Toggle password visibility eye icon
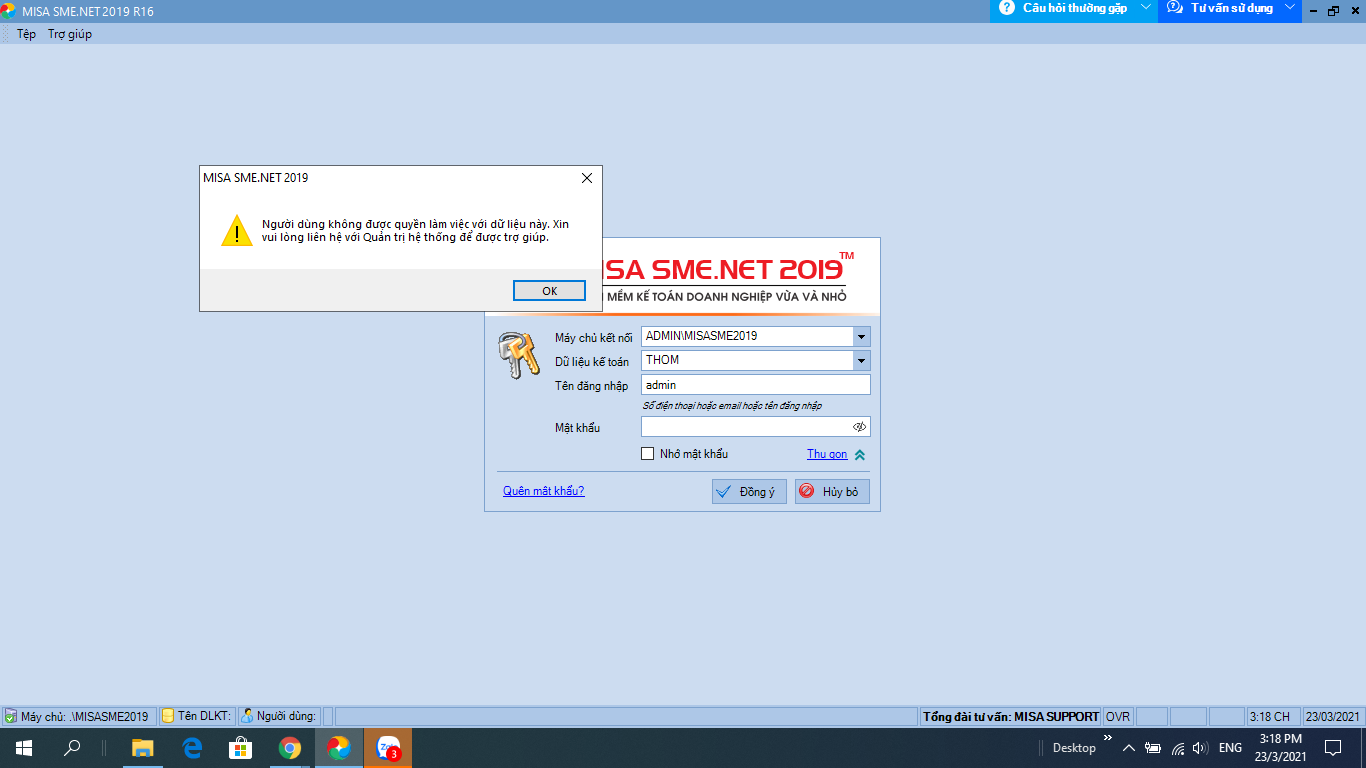Image resolution: width=1366 pixels, height=768 pixels. tap(859, 427)
